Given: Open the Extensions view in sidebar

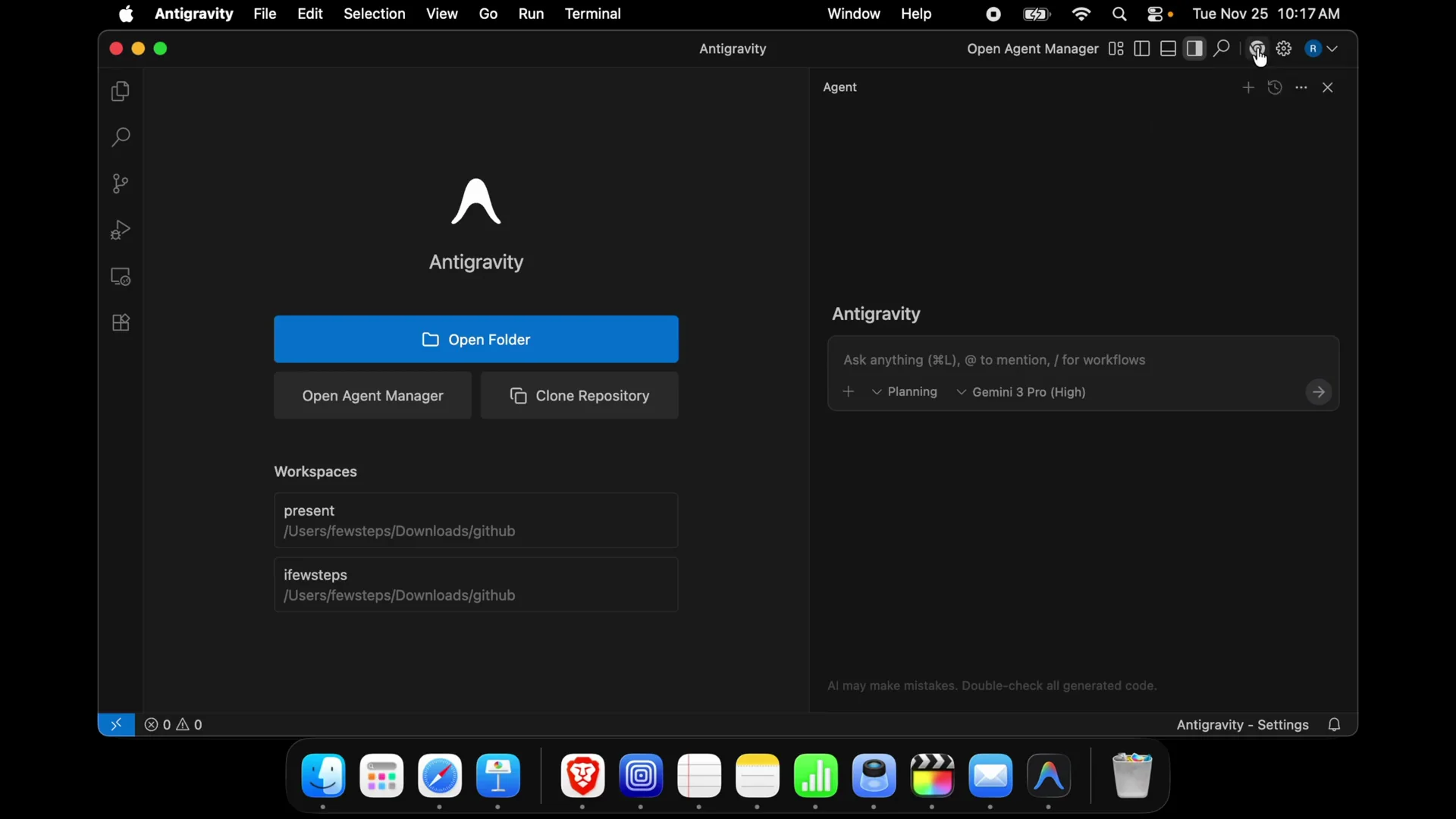Looking at the screenshot, I should (x=120, y=322).
